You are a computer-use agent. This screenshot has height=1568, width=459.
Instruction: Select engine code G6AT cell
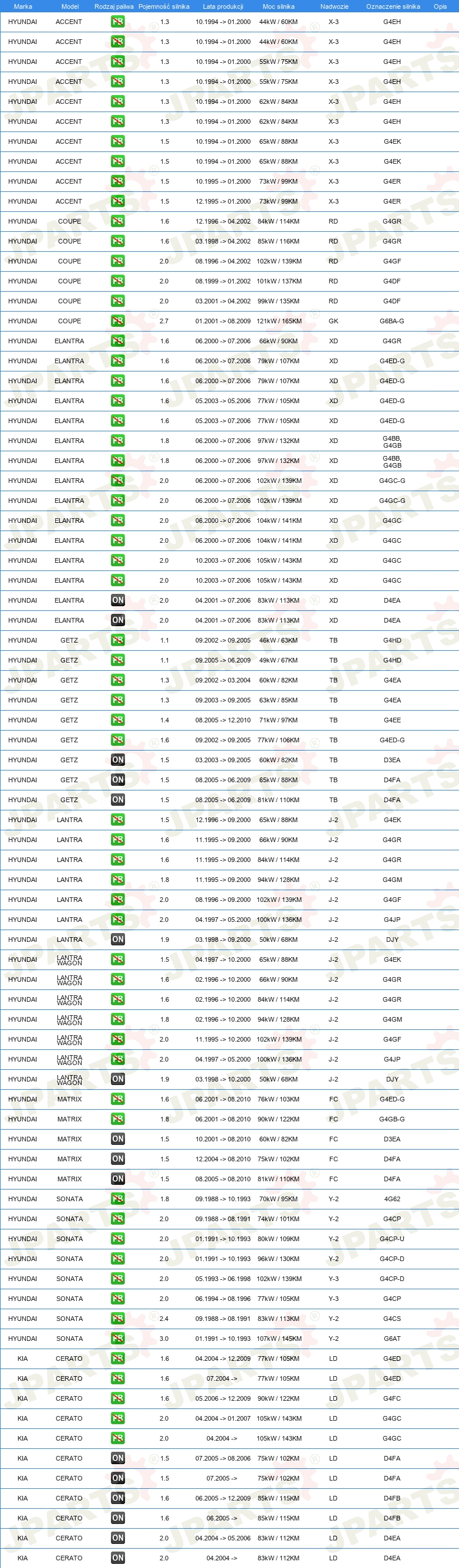pos(392,1339)
